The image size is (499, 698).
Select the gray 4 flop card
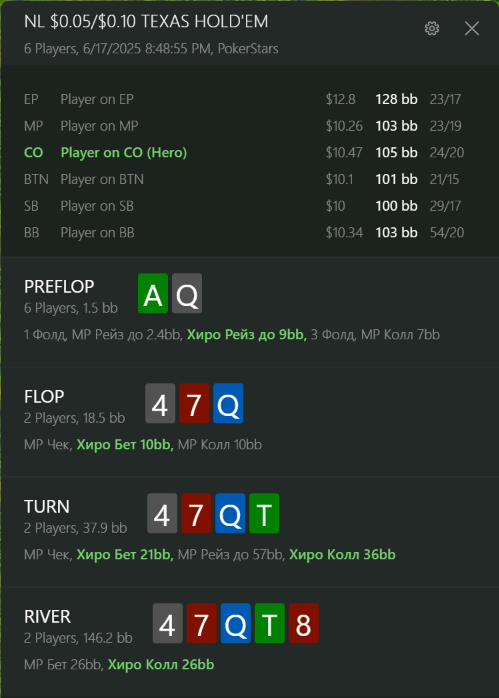160,403
